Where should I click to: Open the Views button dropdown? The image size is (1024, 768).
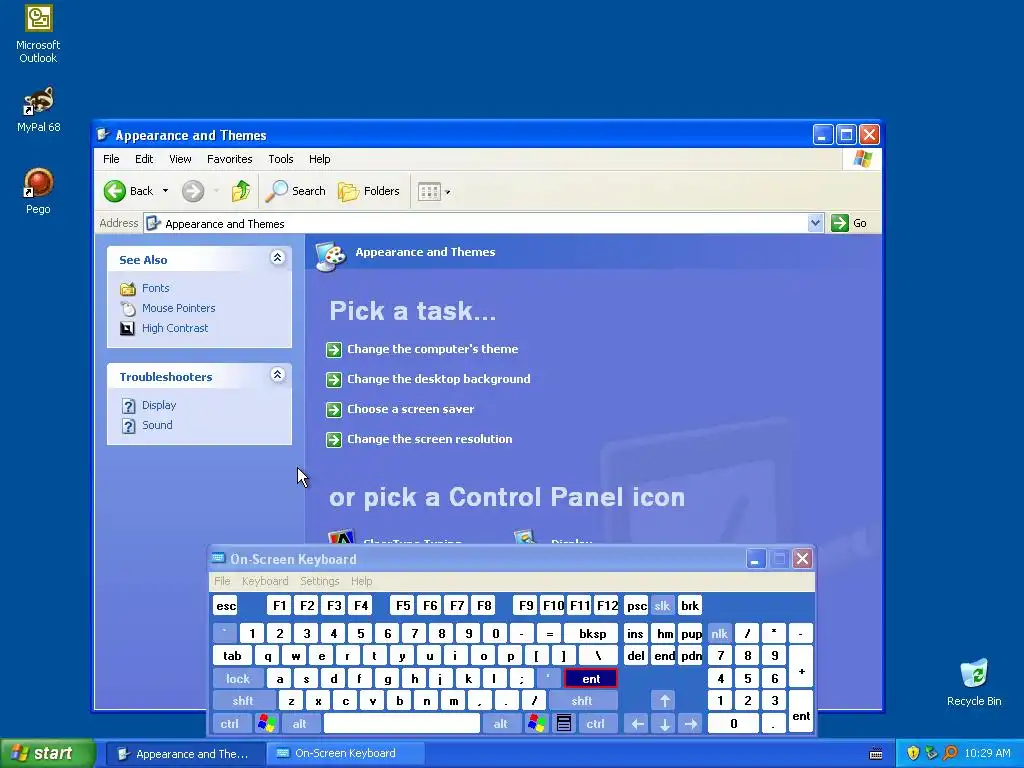click(x=434, y=192)
